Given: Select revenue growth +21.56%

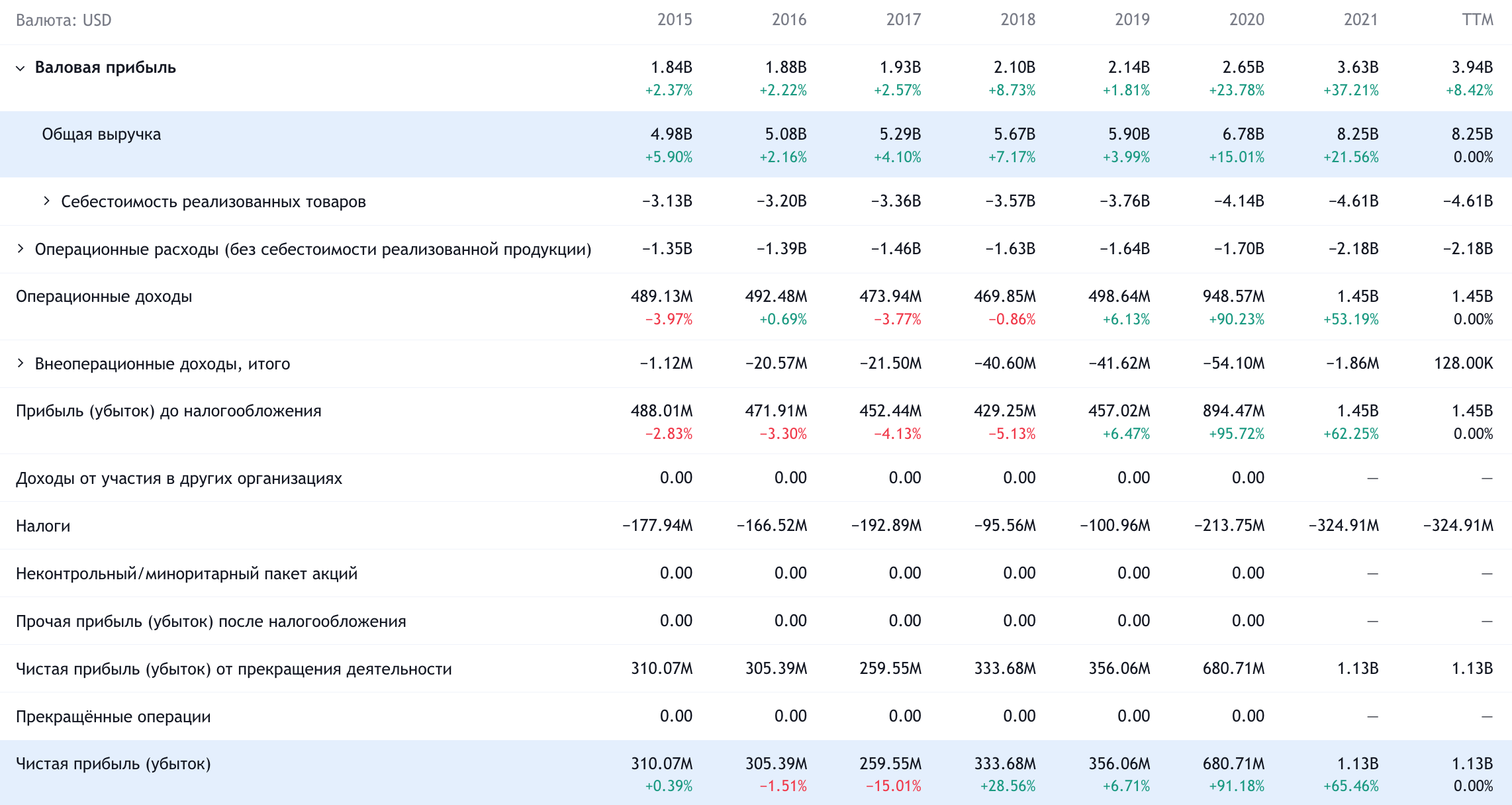Looking at the screenshot, I should (x=1351, y=158).
